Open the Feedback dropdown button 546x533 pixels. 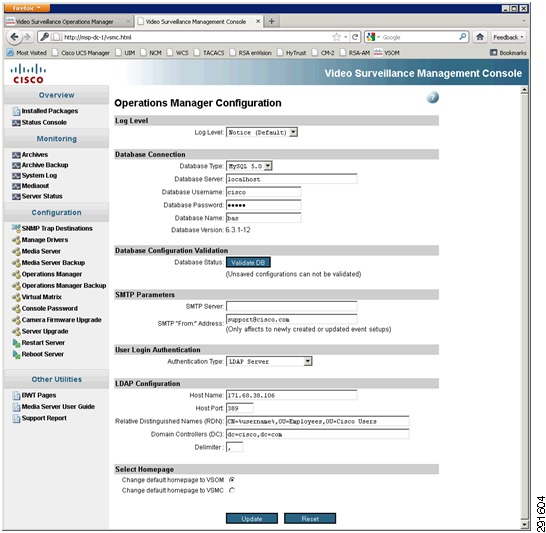[x=508, y=37]
